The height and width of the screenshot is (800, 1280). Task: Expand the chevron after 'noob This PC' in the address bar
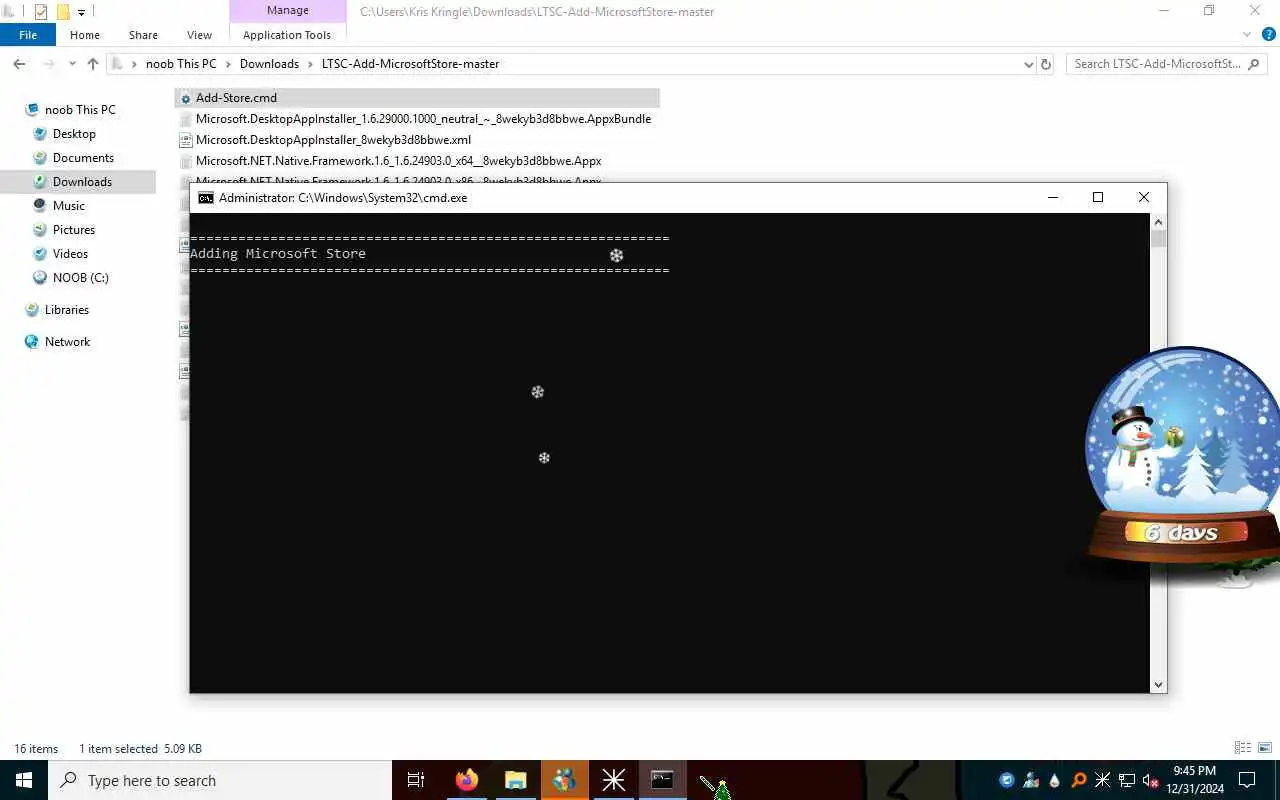pyautogui.click(x=228, y=64)
